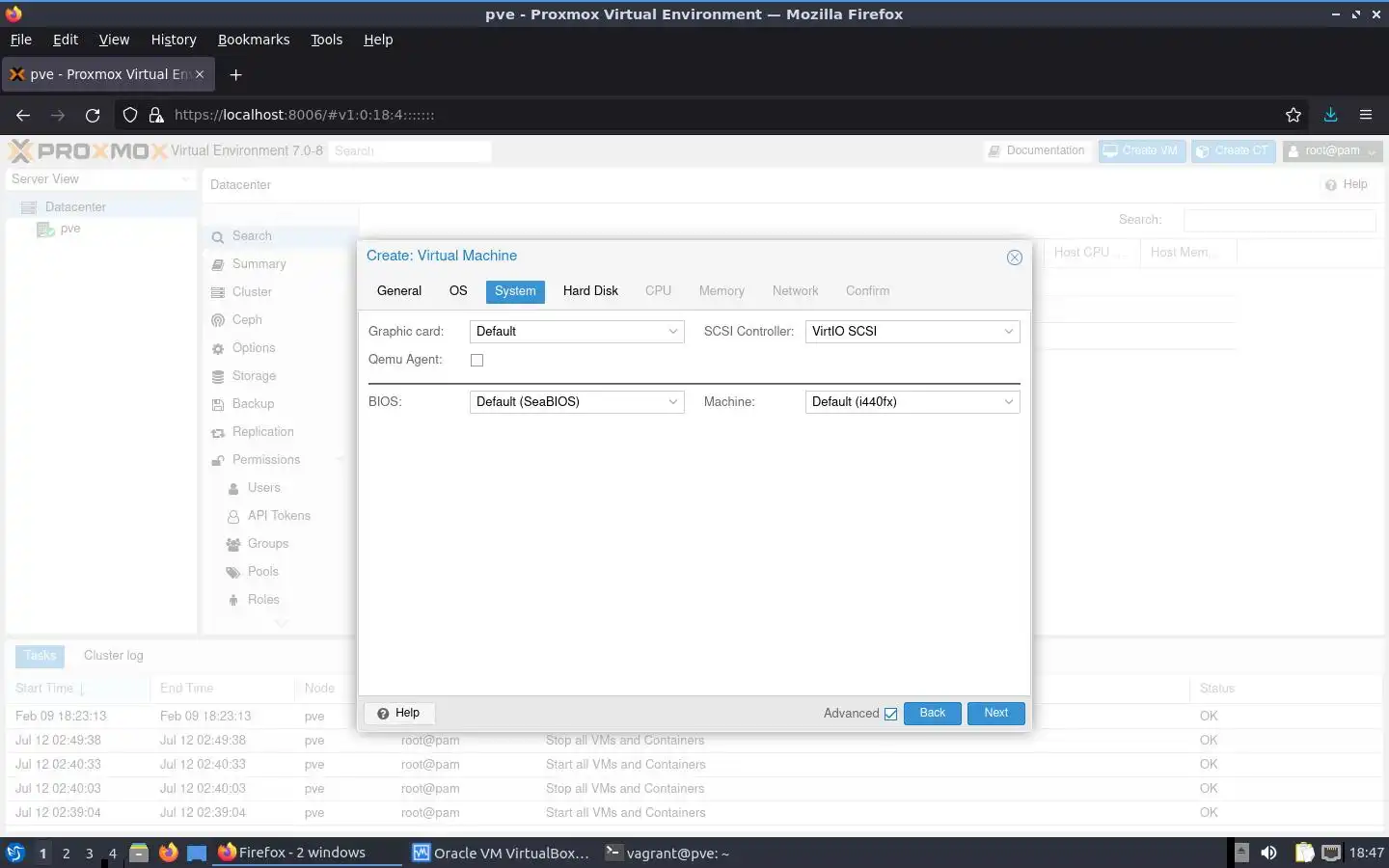Click the Create CT button

1233,151
